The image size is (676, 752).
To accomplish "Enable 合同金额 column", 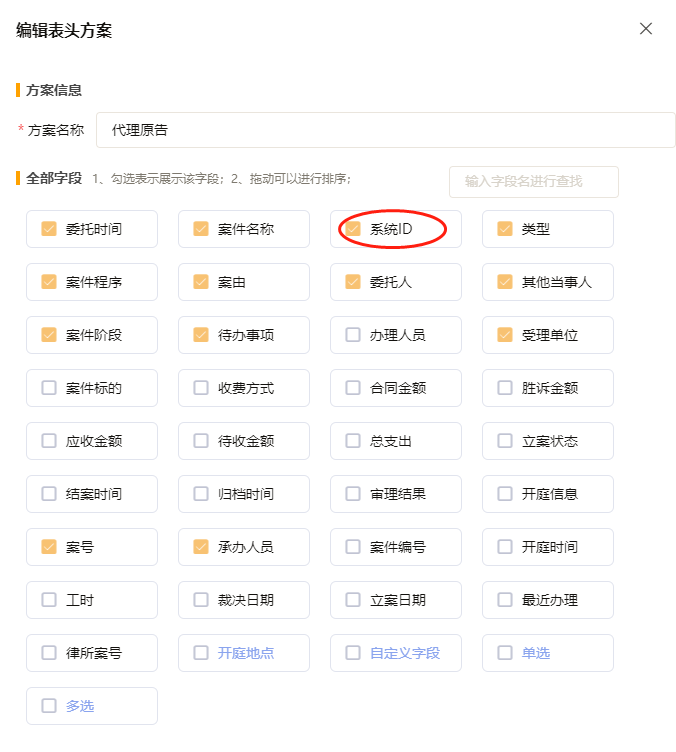I will [x=353, y=388].
